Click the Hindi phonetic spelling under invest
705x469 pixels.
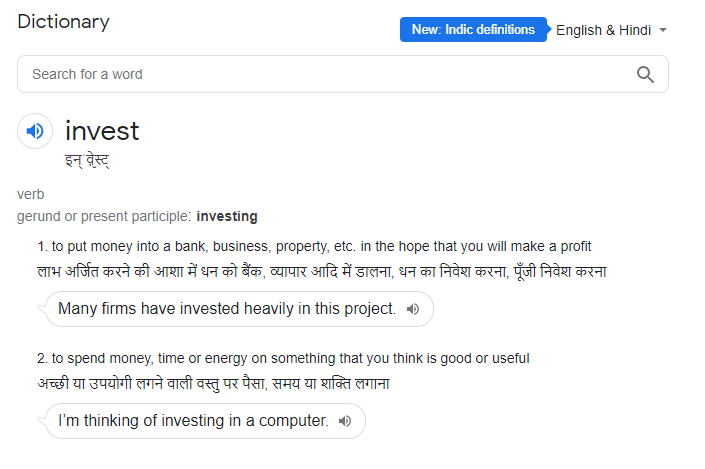pyautogui.click(x=87, y=160)
